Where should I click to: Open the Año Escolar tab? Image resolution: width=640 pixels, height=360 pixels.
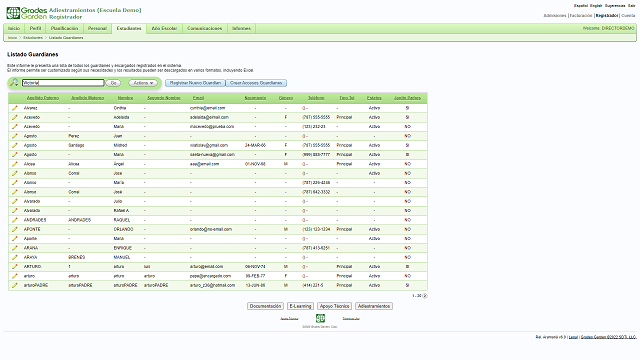[164, 29]
